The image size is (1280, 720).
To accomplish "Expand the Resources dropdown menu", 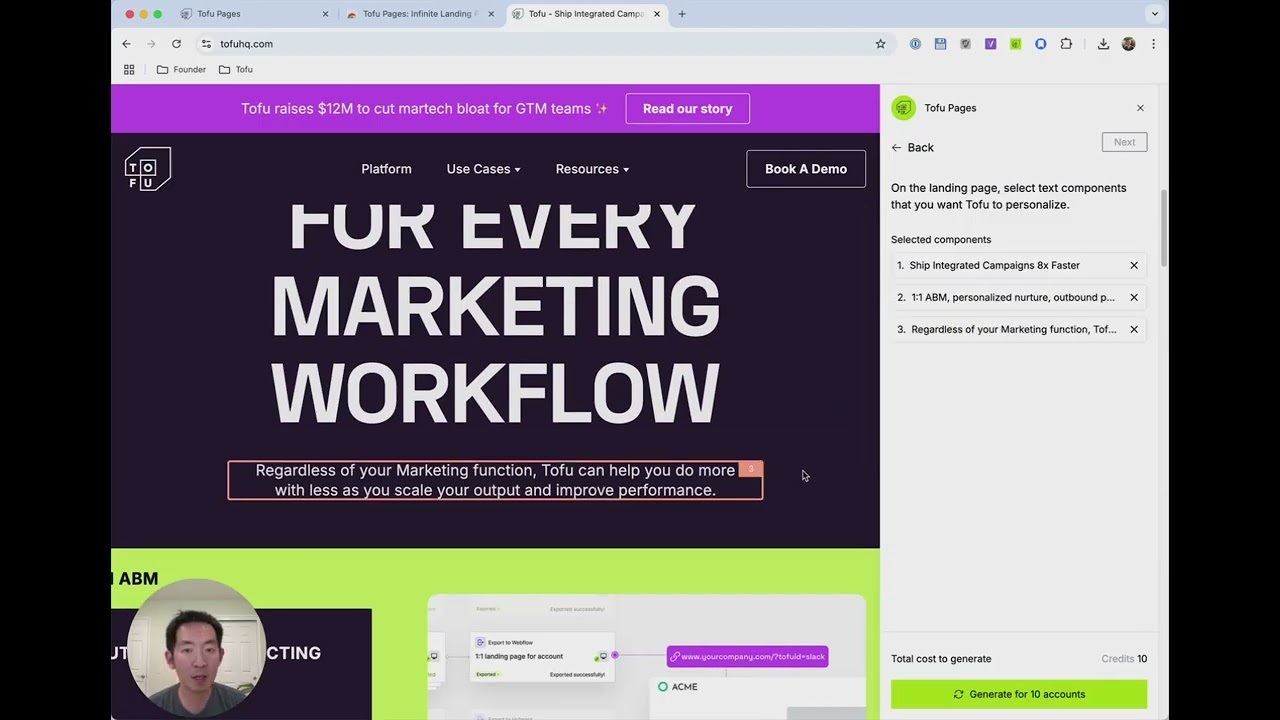I will 592,169.
